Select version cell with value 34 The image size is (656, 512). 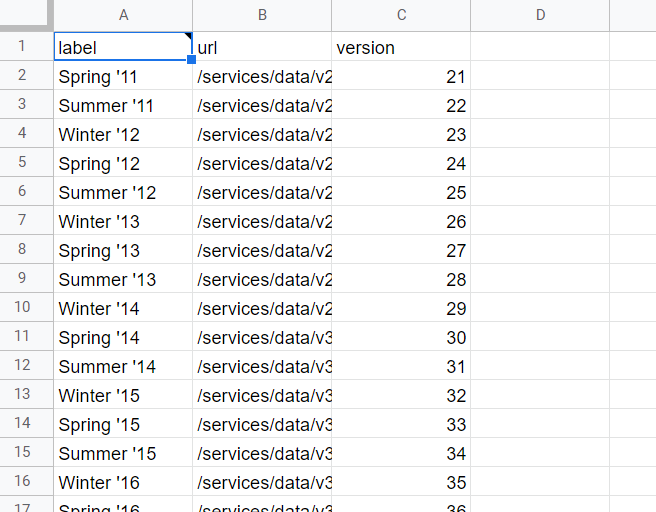click(x=401, y=452)
